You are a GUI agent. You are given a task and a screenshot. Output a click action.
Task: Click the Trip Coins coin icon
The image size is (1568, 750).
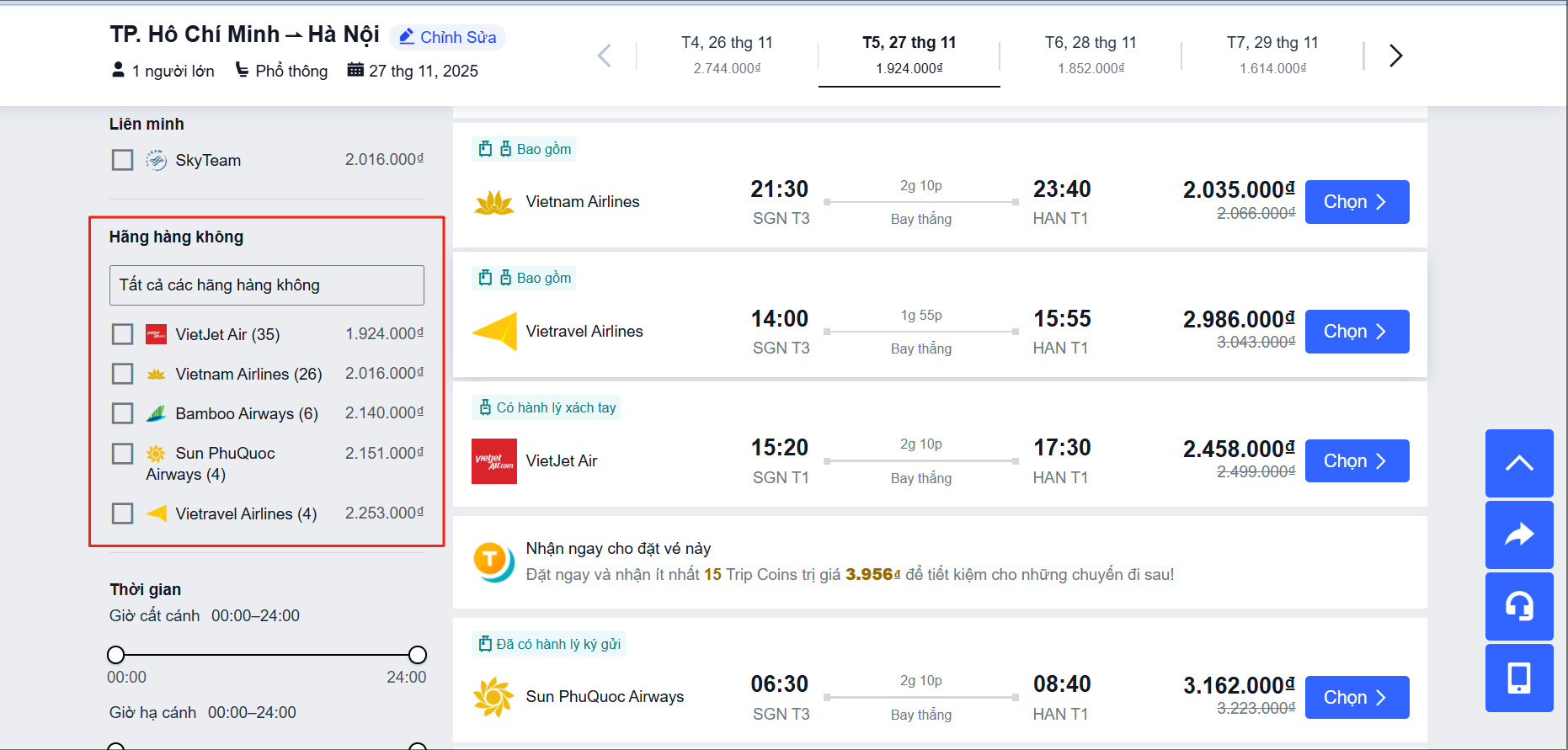pyautogui.click(x=493, y=561)
